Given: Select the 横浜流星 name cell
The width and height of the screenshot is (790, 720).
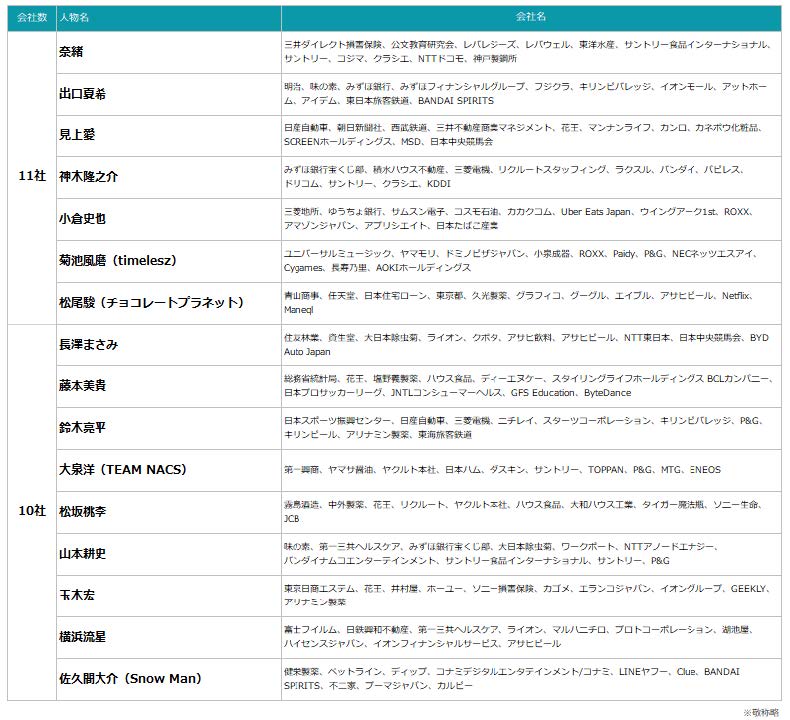Looking at the screenshot, I should (x=84, y=636).
